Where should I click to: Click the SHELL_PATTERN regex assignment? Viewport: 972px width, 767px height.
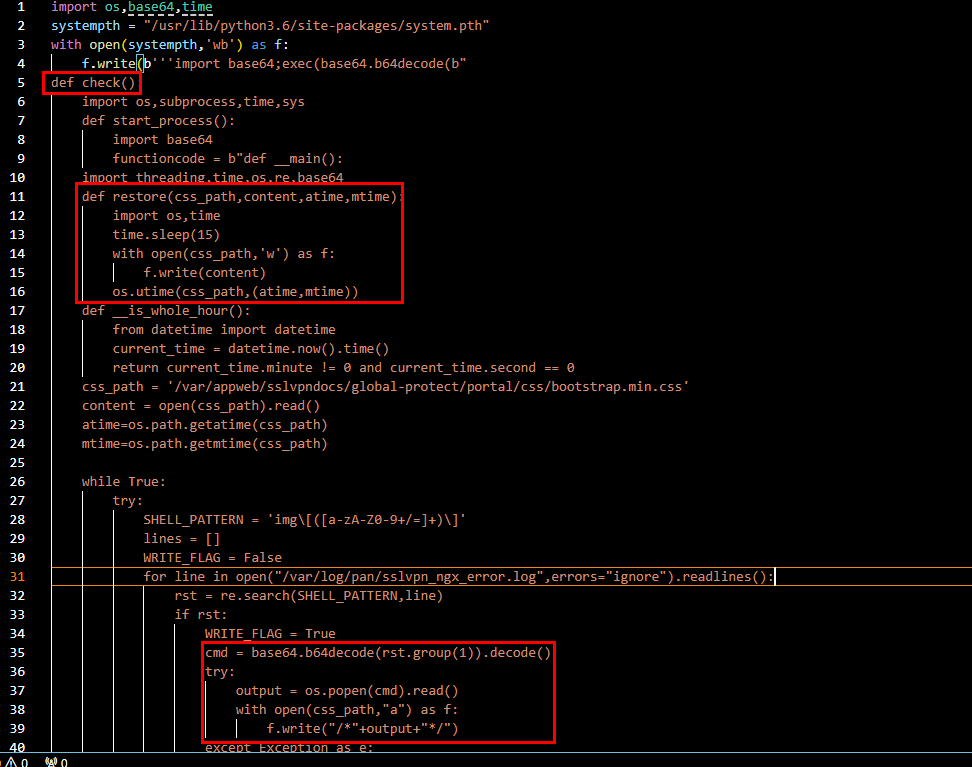tap(304, 520)
